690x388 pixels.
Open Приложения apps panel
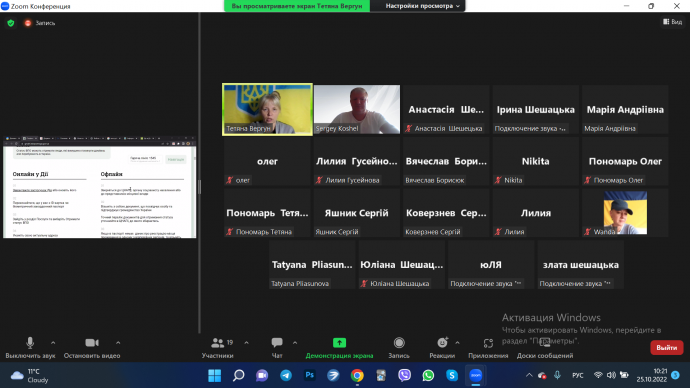488,348
